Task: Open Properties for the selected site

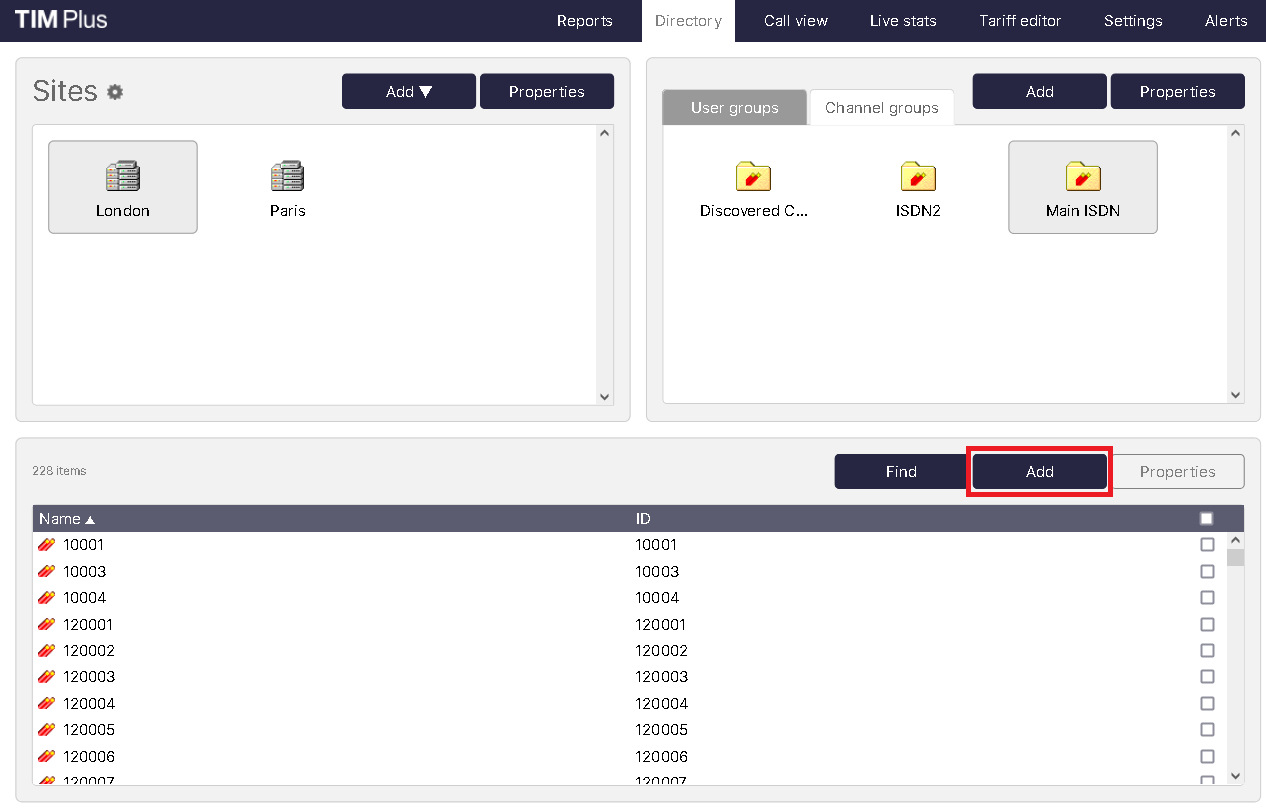Action: coord(546,91)
